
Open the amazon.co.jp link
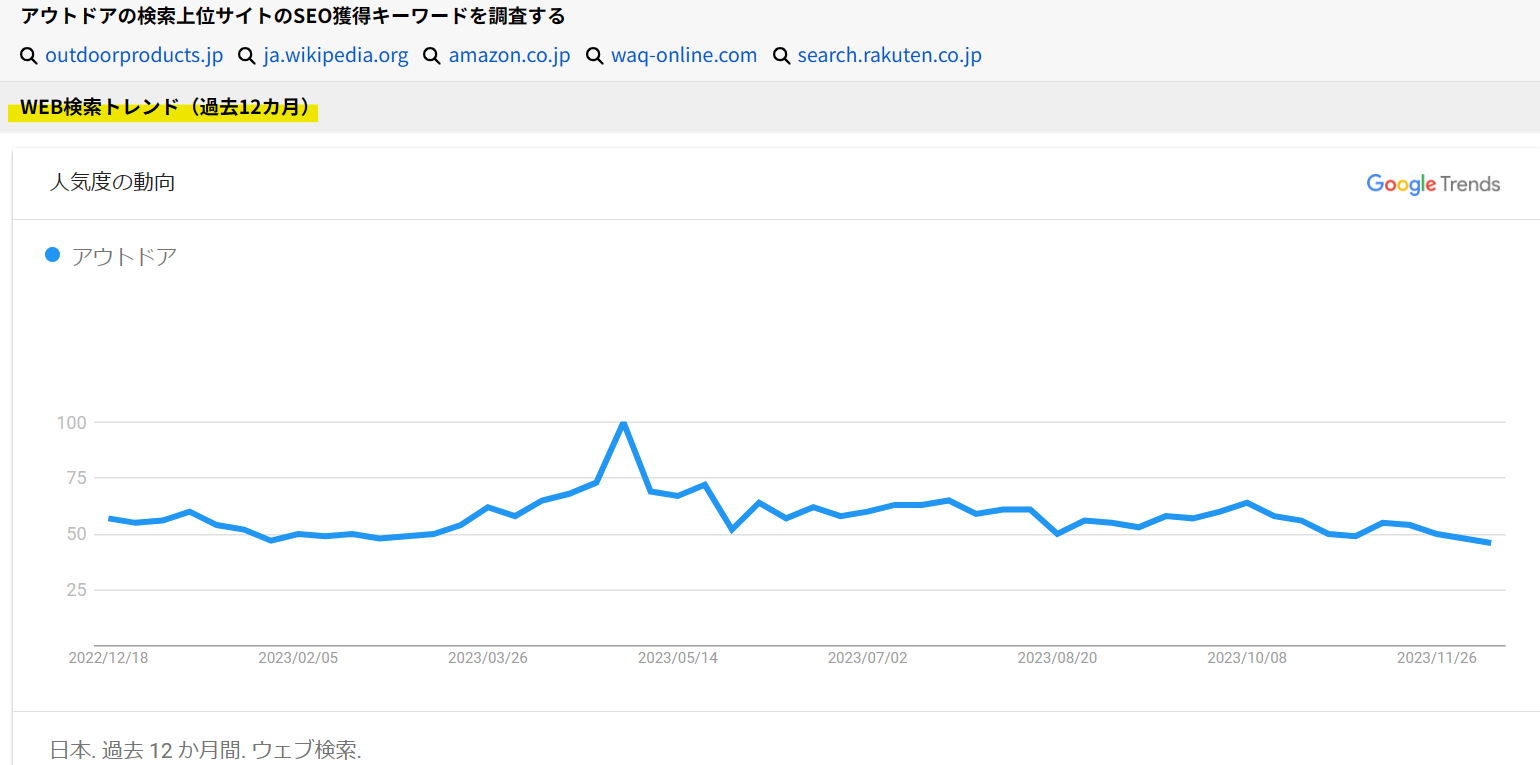509,56
